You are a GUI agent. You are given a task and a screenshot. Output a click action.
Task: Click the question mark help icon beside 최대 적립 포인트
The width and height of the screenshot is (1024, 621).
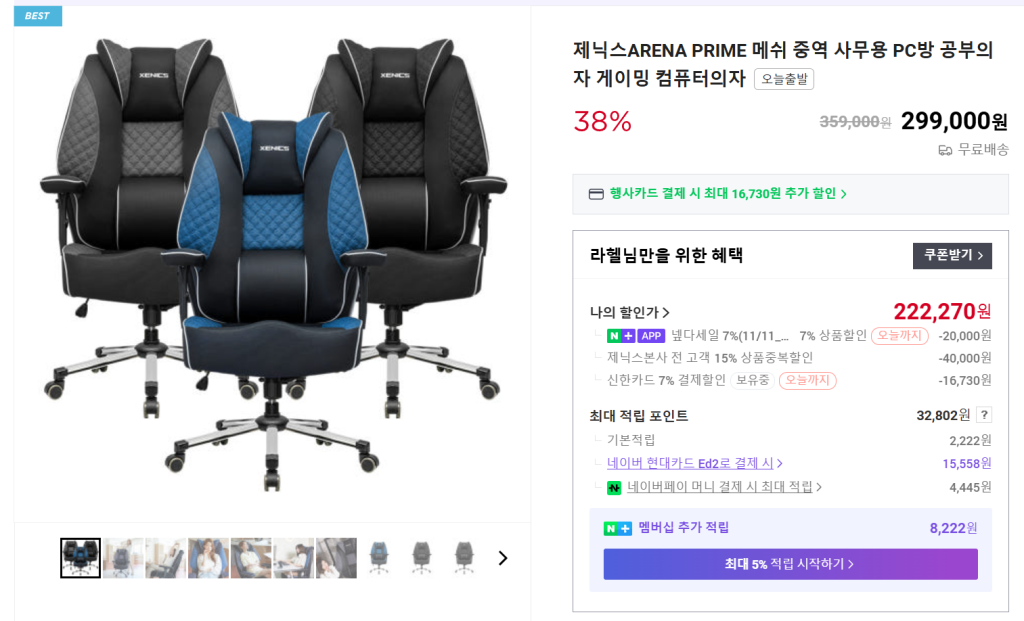pos(984,415)
